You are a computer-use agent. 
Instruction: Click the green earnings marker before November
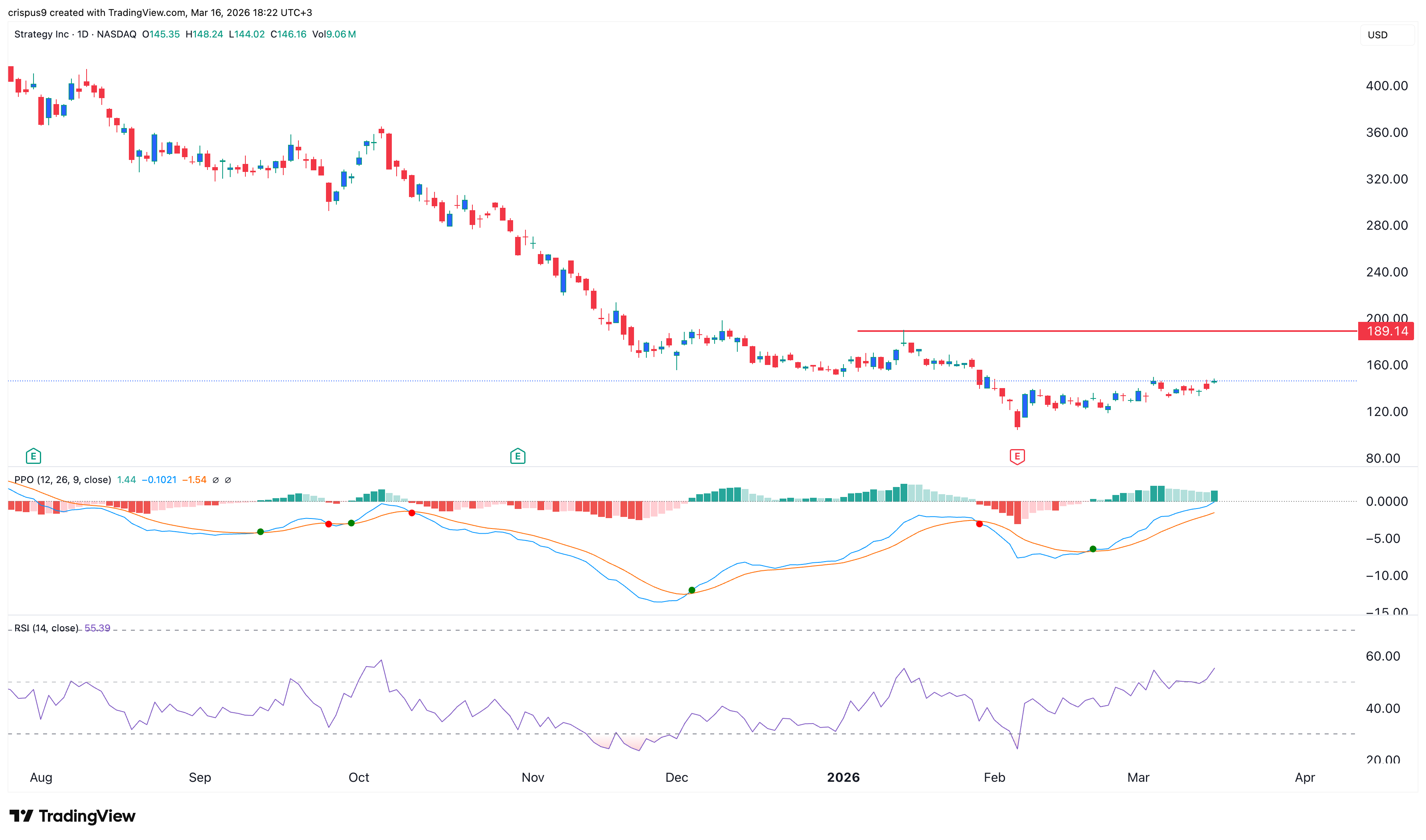click(517, 455)
